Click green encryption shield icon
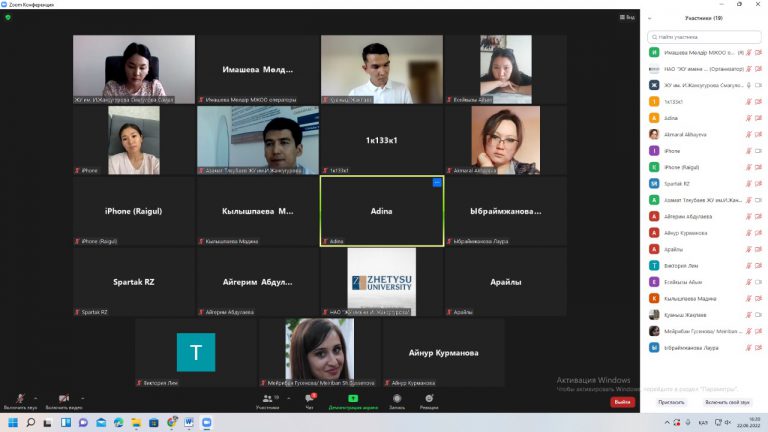The width and height of the screenshot is (768, 432). [9, 17]
